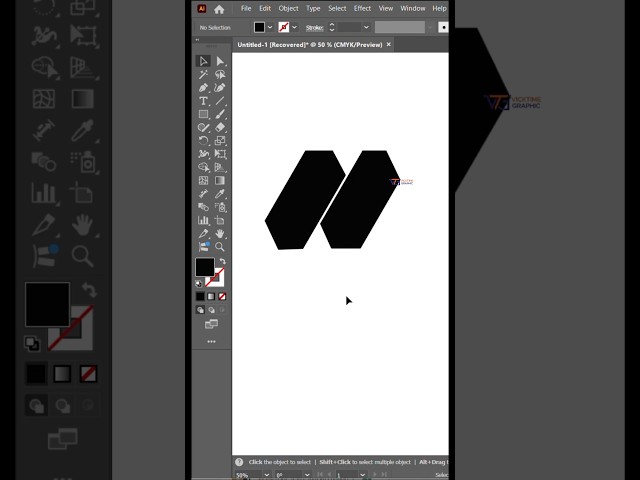
Task: Set paint mode to None
Action: click(x=222, y=296)
